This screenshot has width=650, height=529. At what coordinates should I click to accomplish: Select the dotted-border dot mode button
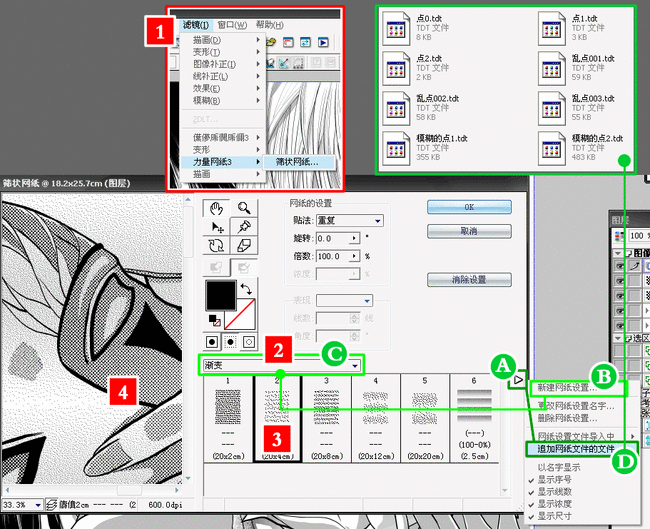(230, 342)
